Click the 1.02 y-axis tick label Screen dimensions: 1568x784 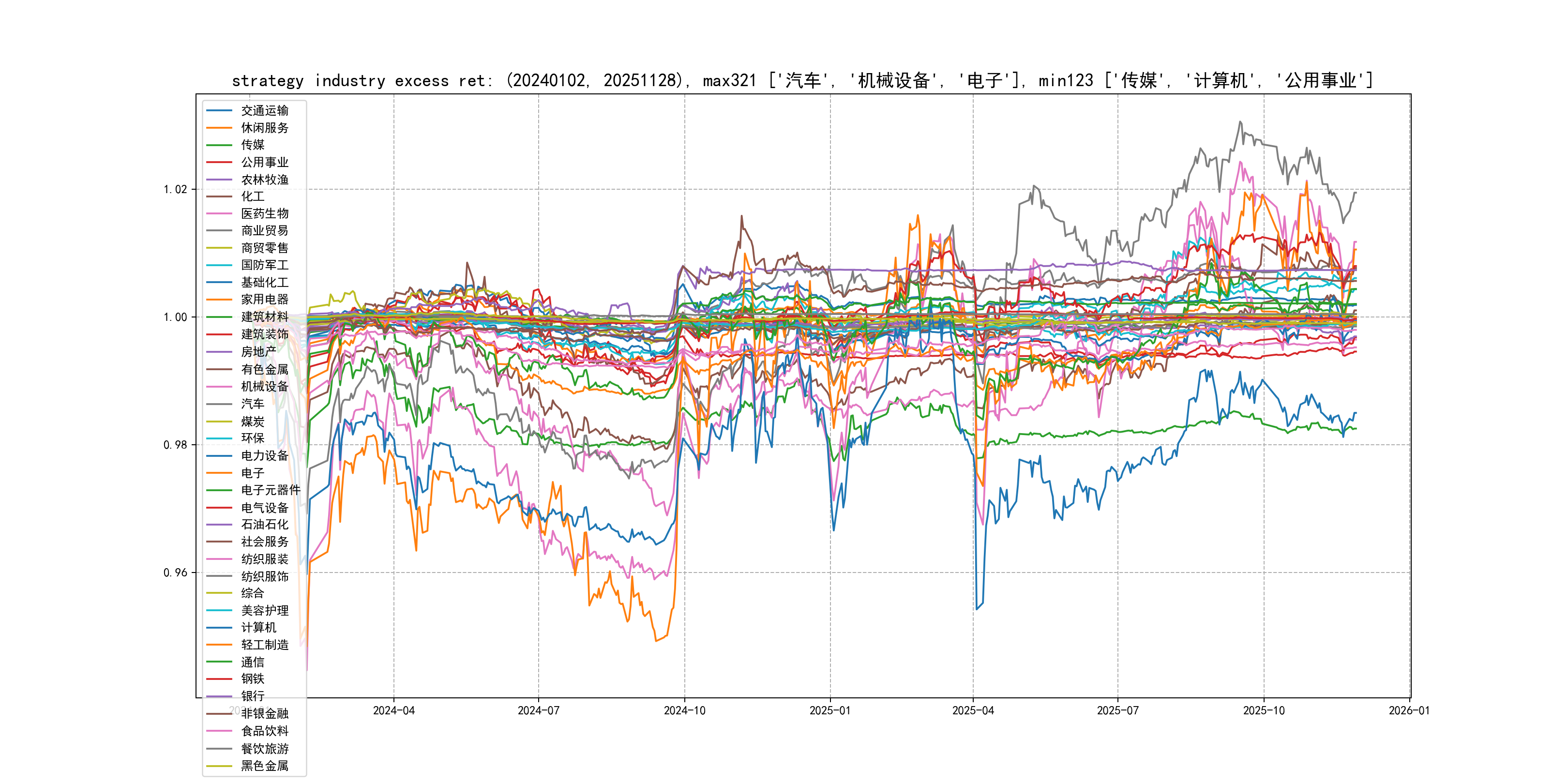pos(175,189)
